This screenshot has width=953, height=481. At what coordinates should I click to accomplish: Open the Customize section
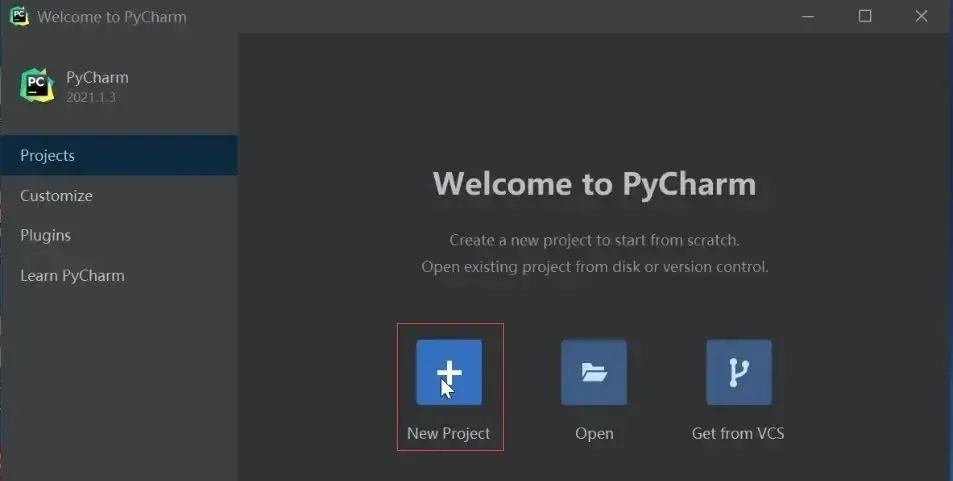[119, 196]
